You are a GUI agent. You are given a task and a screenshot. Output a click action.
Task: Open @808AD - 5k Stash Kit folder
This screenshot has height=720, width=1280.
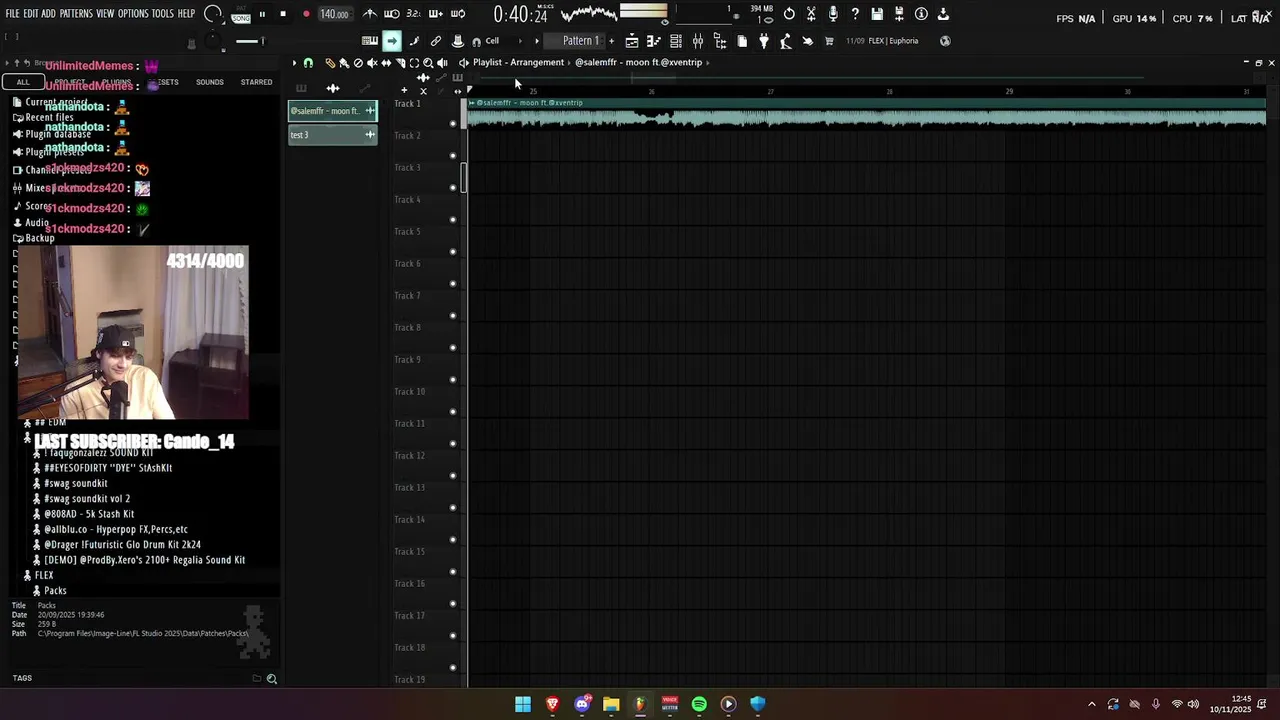pyautogui.click(x=89, y=514)
